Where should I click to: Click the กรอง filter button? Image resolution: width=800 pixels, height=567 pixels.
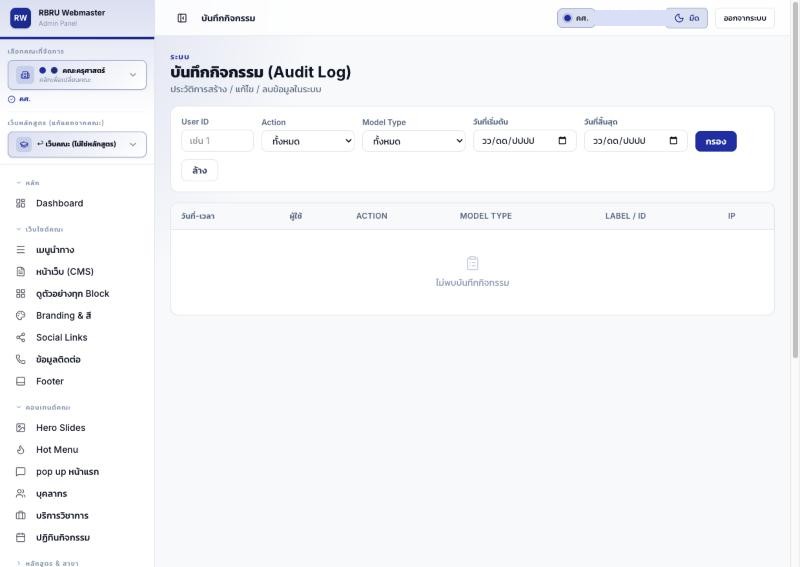click(x=716, y=141)
